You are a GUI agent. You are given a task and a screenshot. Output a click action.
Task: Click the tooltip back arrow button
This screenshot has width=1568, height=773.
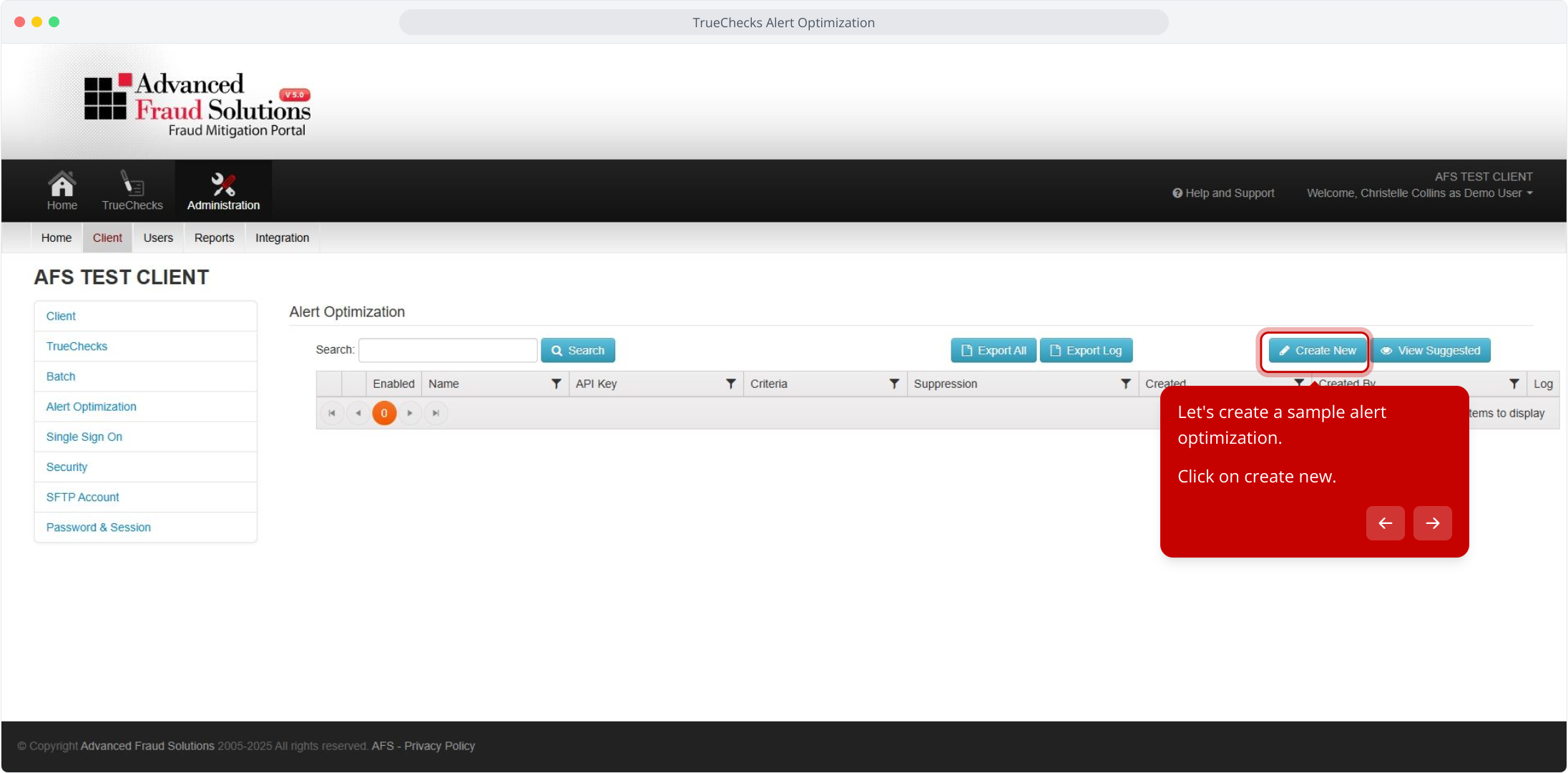click(1385, 523)
